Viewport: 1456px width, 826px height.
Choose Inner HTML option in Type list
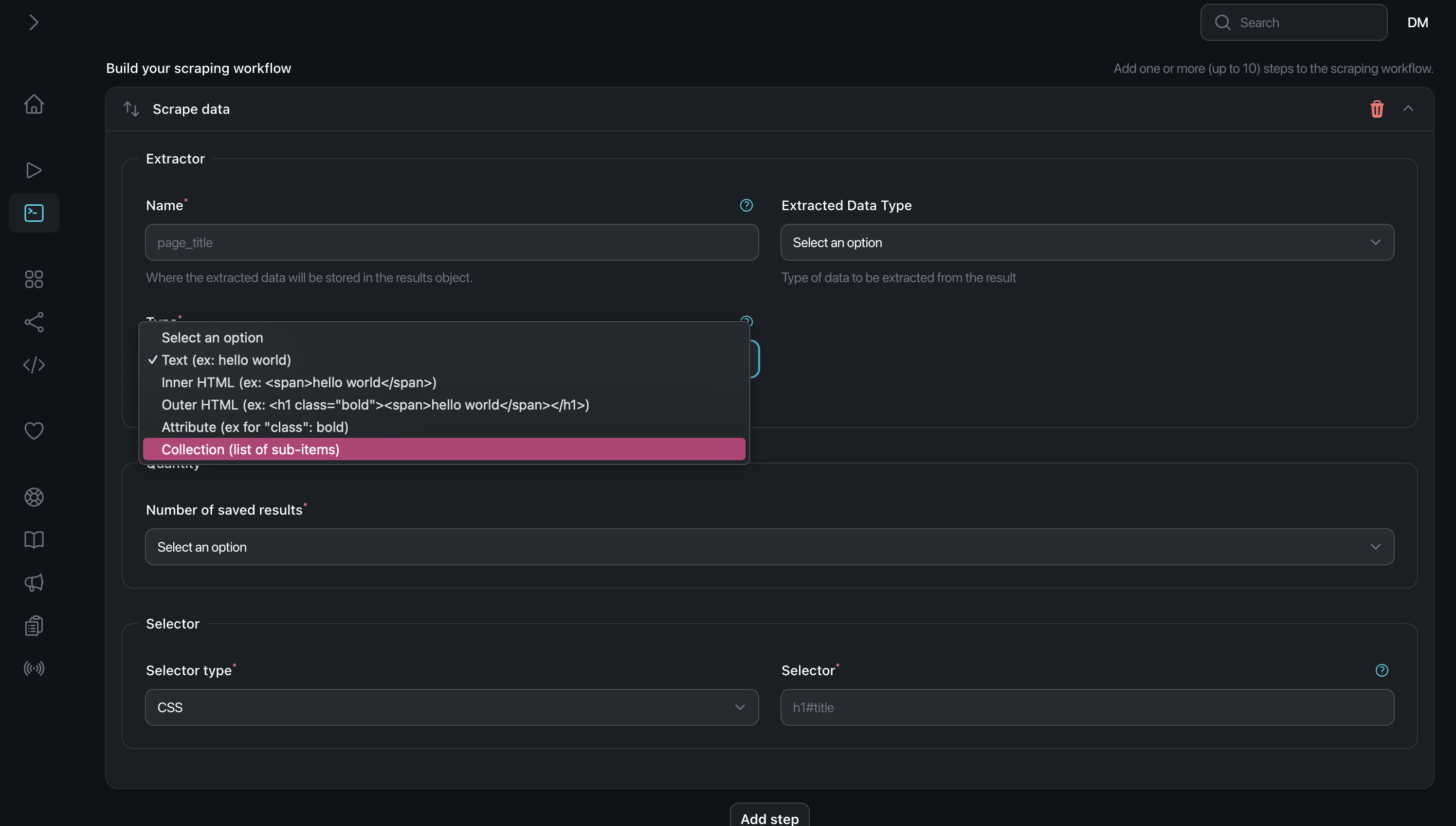[299, 382]
